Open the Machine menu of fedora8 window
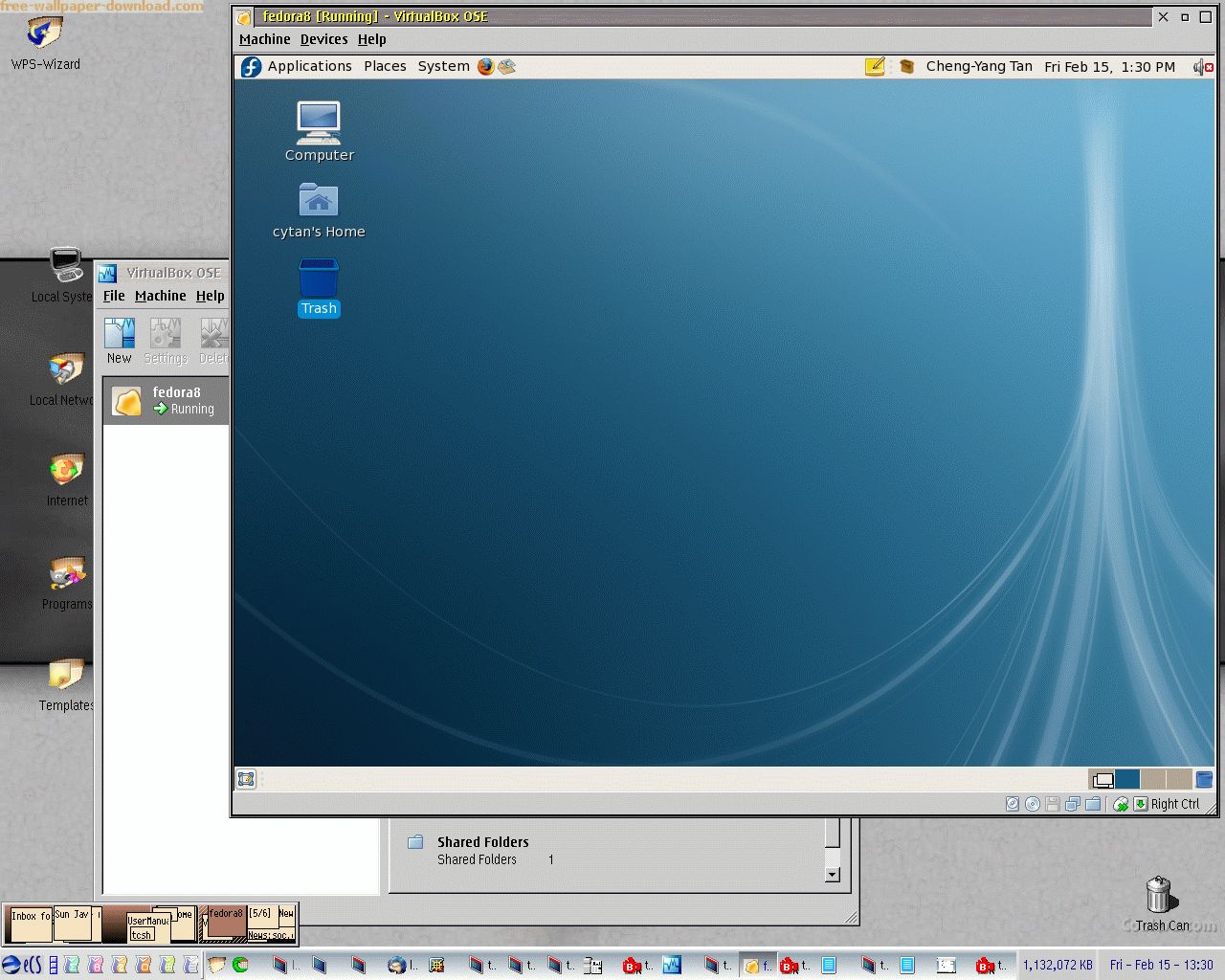1225x980 pixels. pos(265,39)
